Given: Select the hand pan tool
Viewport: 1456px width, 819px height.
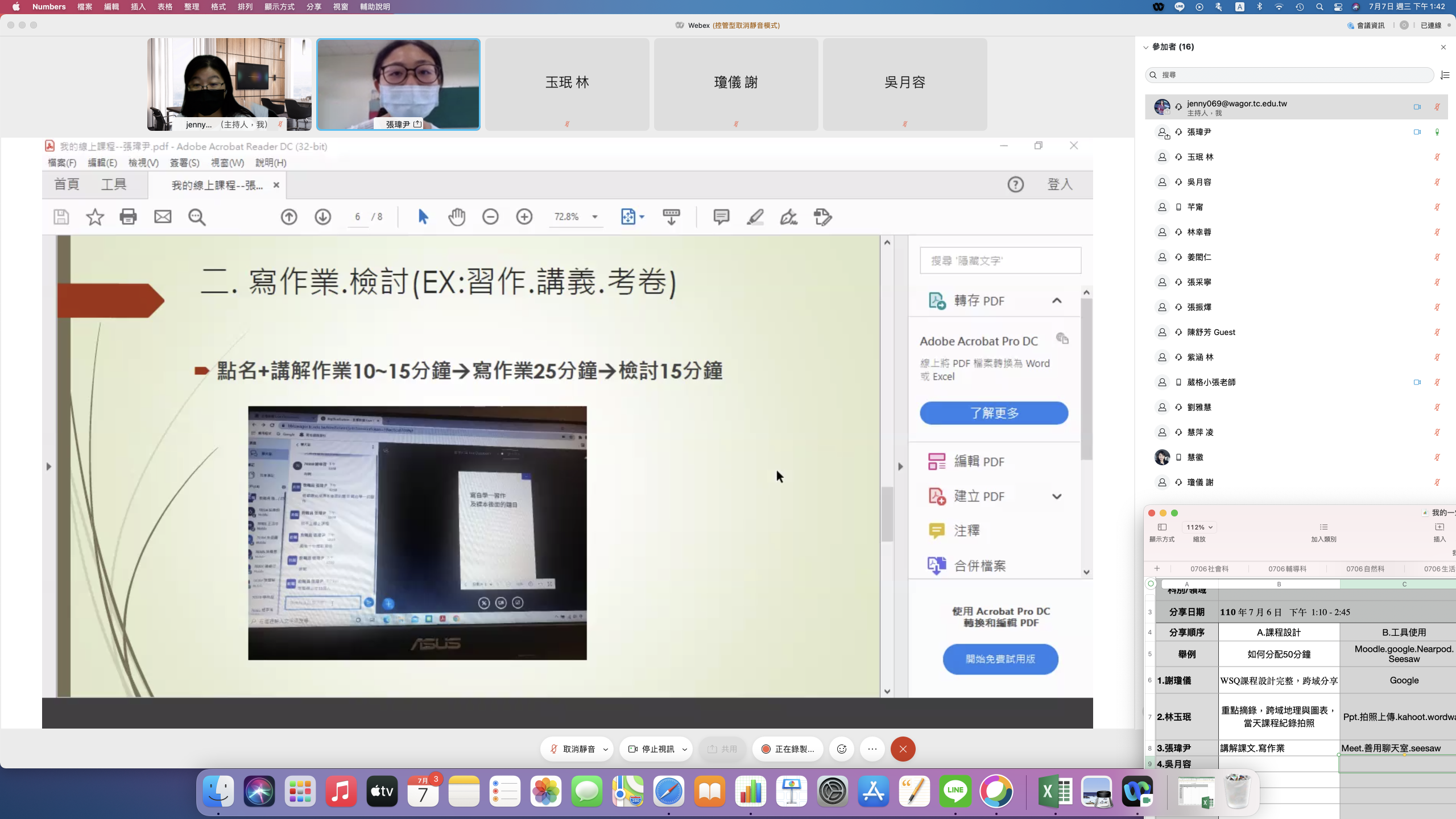Looking at the screenshot, I should (457, 217).
